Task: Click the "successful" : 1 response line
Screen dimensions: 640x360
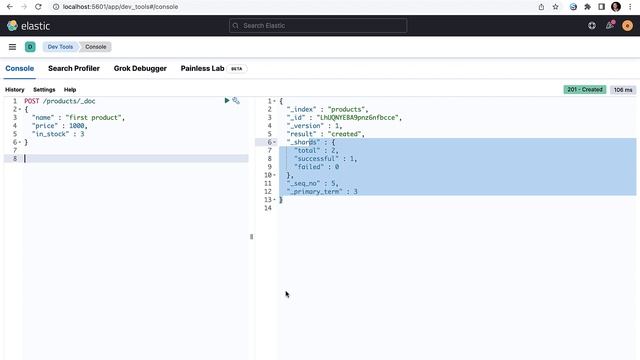Action: pyautogui.click(x=326, y=159)
